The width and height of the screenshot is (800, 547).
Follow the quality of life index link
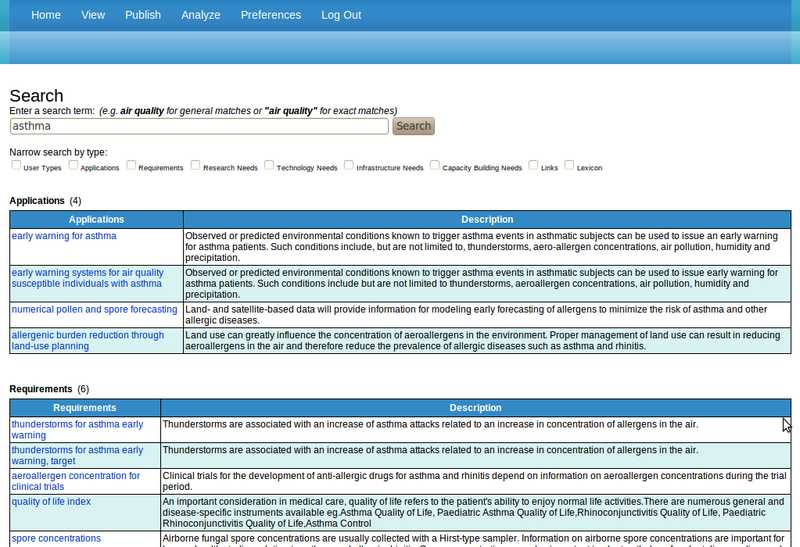point(51,501)
